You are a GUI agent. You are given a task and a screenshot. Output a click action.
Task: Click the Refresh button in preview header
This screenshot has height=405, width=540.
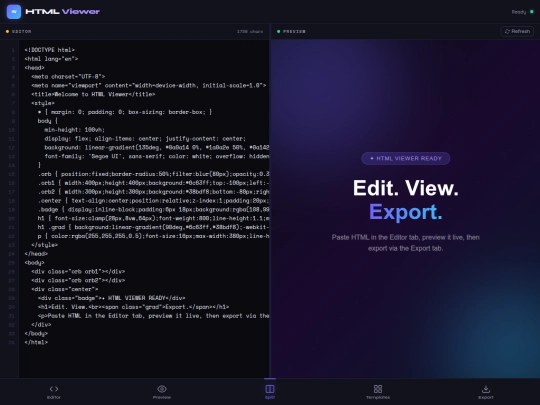click(x=517, y=31)
